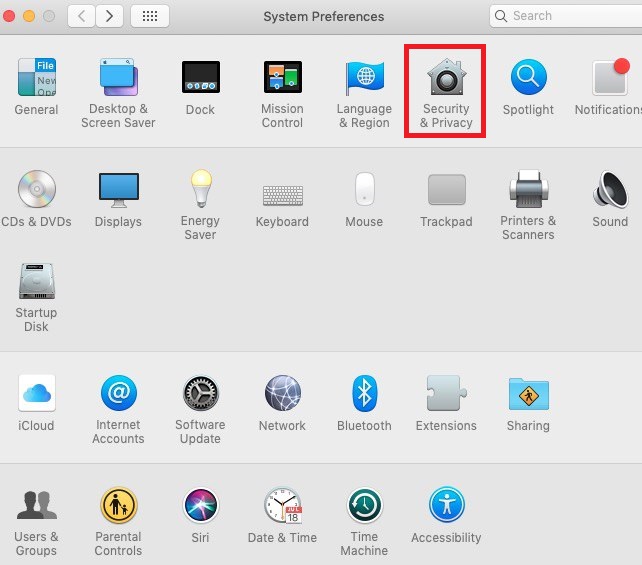Minimize window using the yellow button
This screenshot has width=642, height=565.
click(x=29, y=16)
